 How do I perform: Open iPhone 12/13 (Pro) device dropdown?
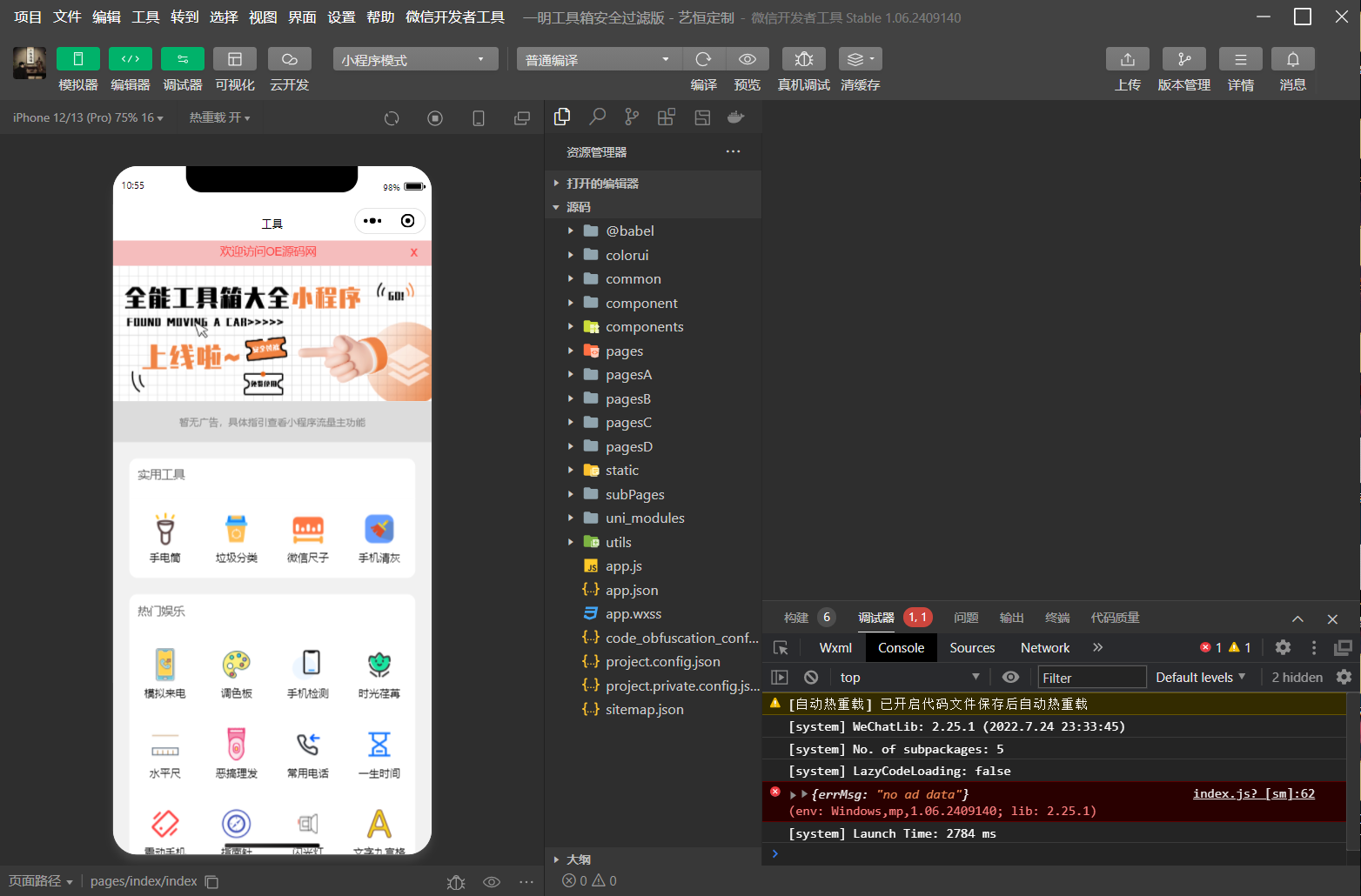click(88, 117)
